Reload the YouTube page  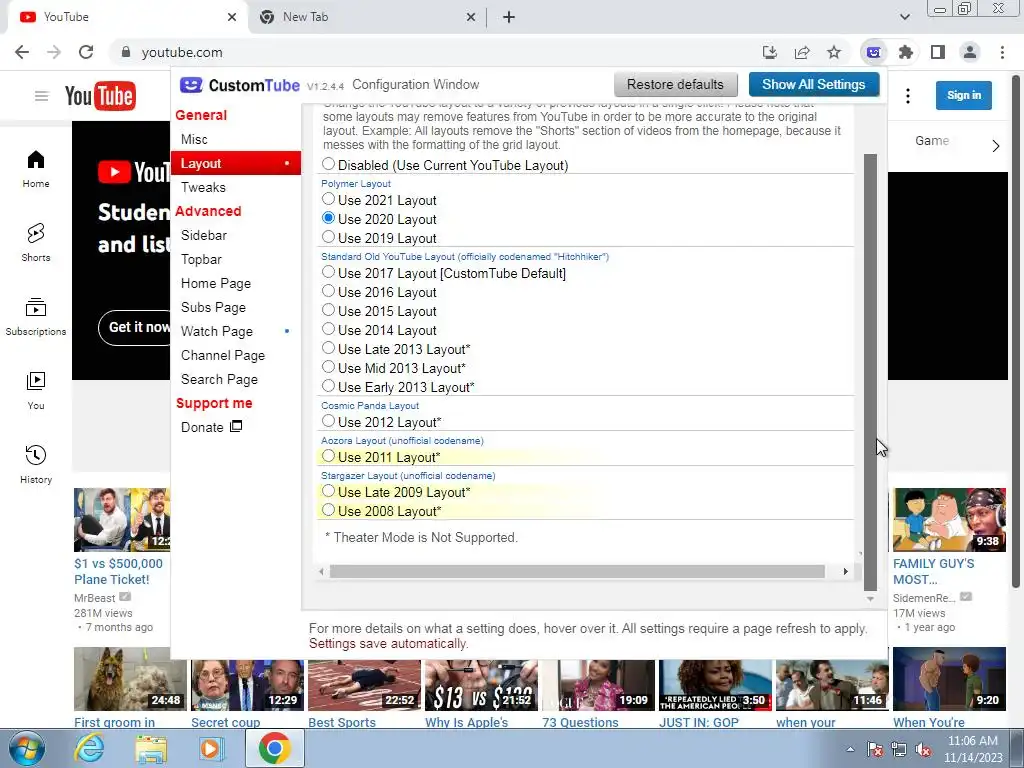pos(86,52)
